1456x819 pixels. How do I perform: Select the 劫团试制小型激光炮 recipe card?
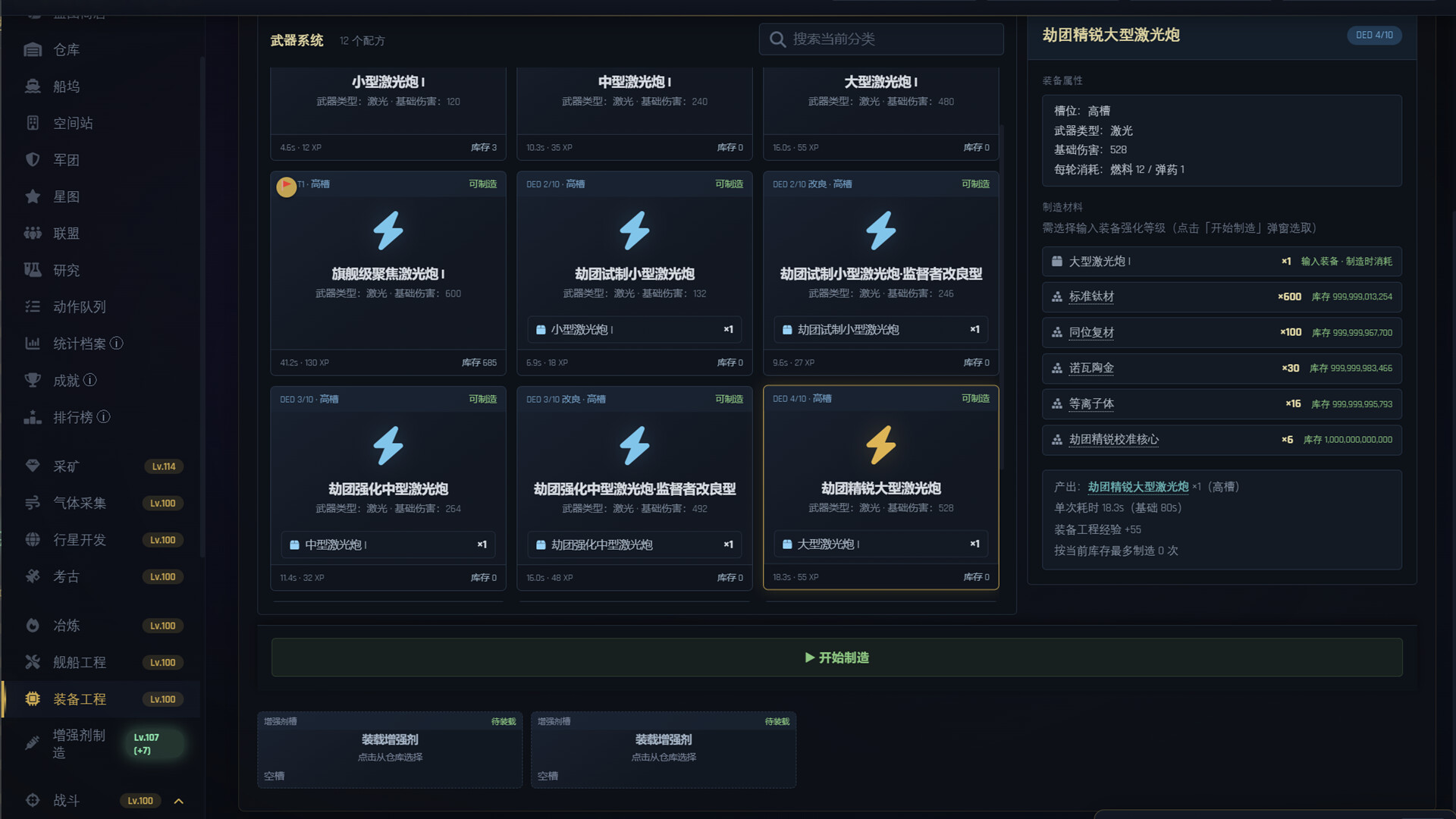point(635,274)
